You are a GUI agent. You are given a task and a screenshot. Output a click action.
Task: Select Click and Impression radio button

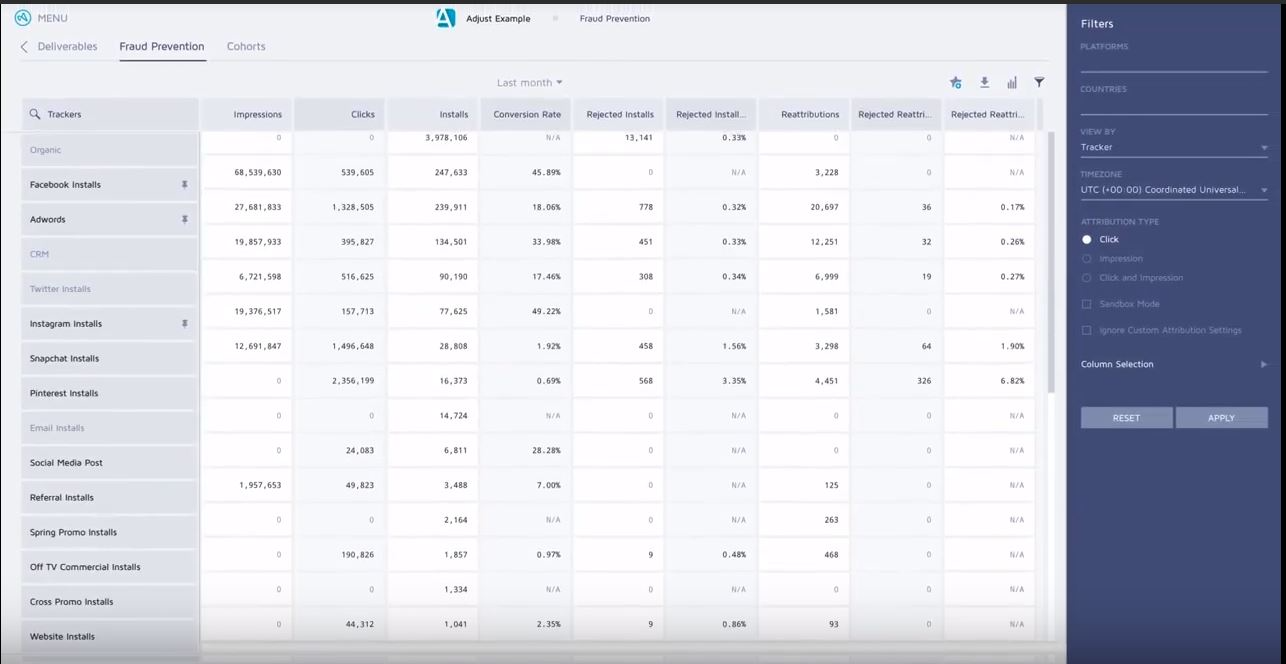pyautogui.click(x=1087, y=278)
